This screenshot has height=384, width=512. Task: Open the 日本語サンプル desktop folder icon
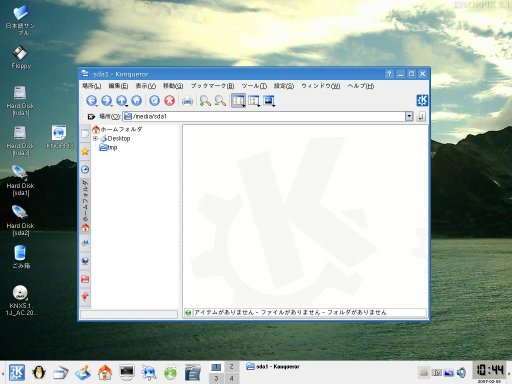tap(21, 21)
